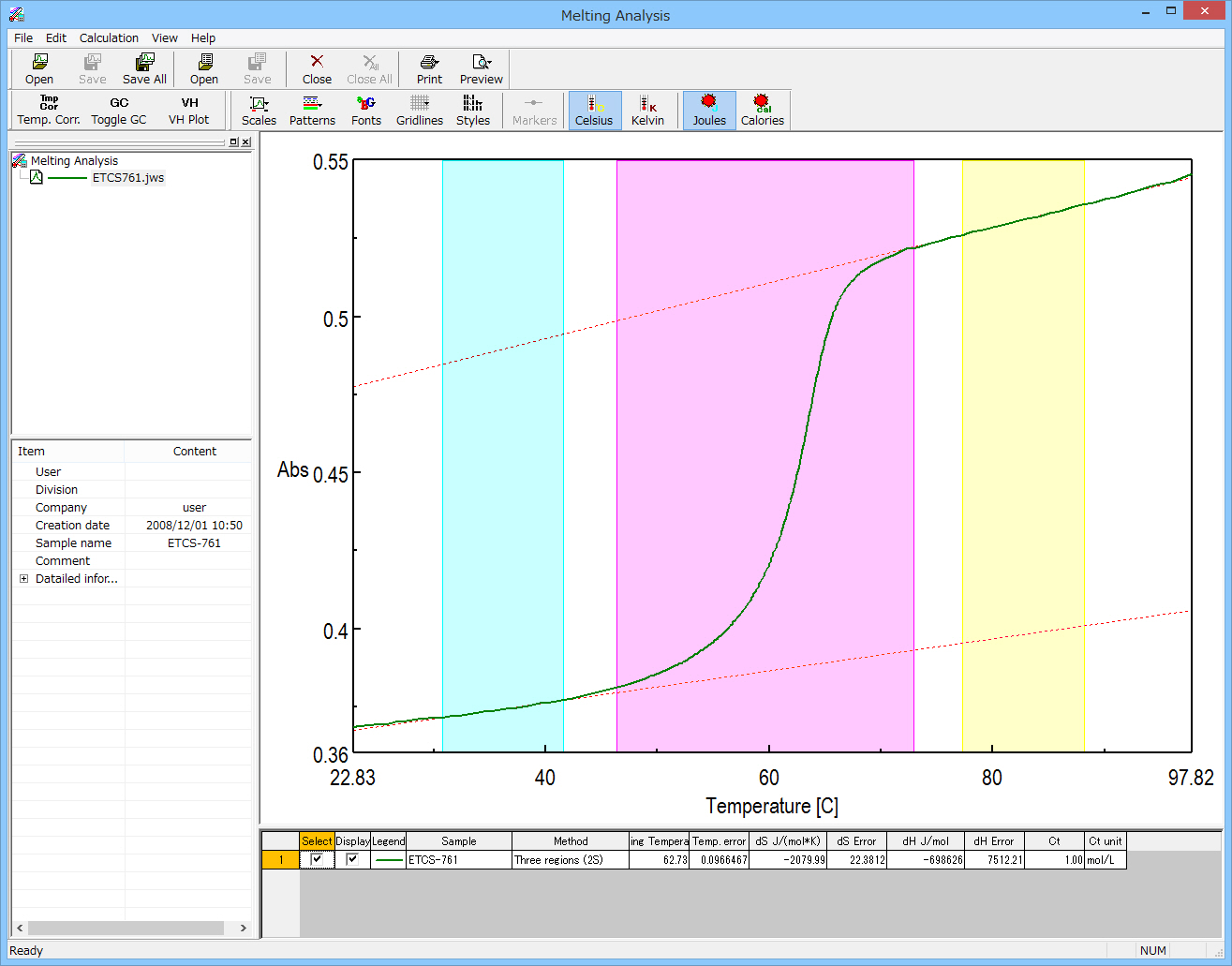This screenshot has height=966, width=1232.
Task: Click the Gridlines toolbar icon
Action: [420, 110]
